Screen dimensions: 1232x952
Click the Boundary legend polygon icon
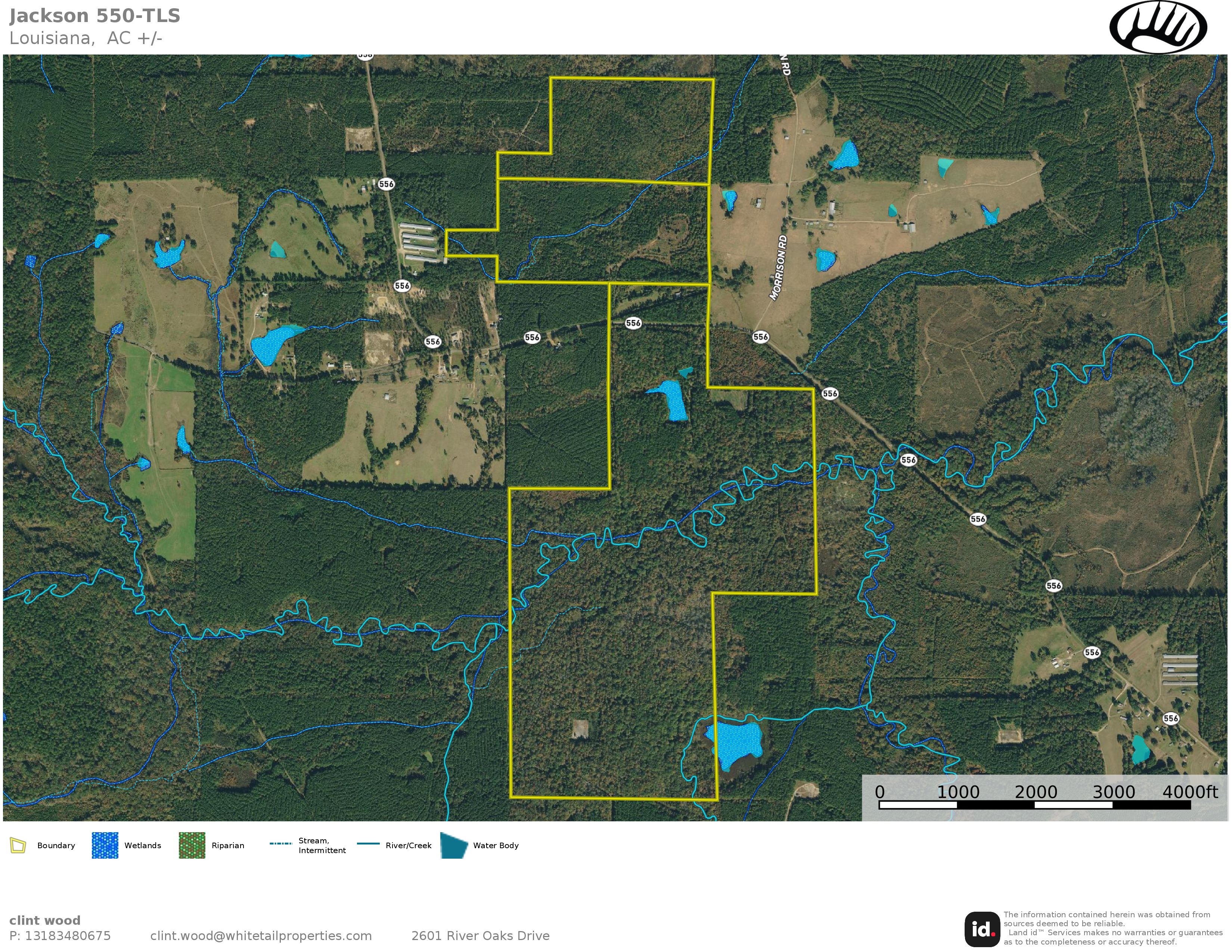click(18, 845)
